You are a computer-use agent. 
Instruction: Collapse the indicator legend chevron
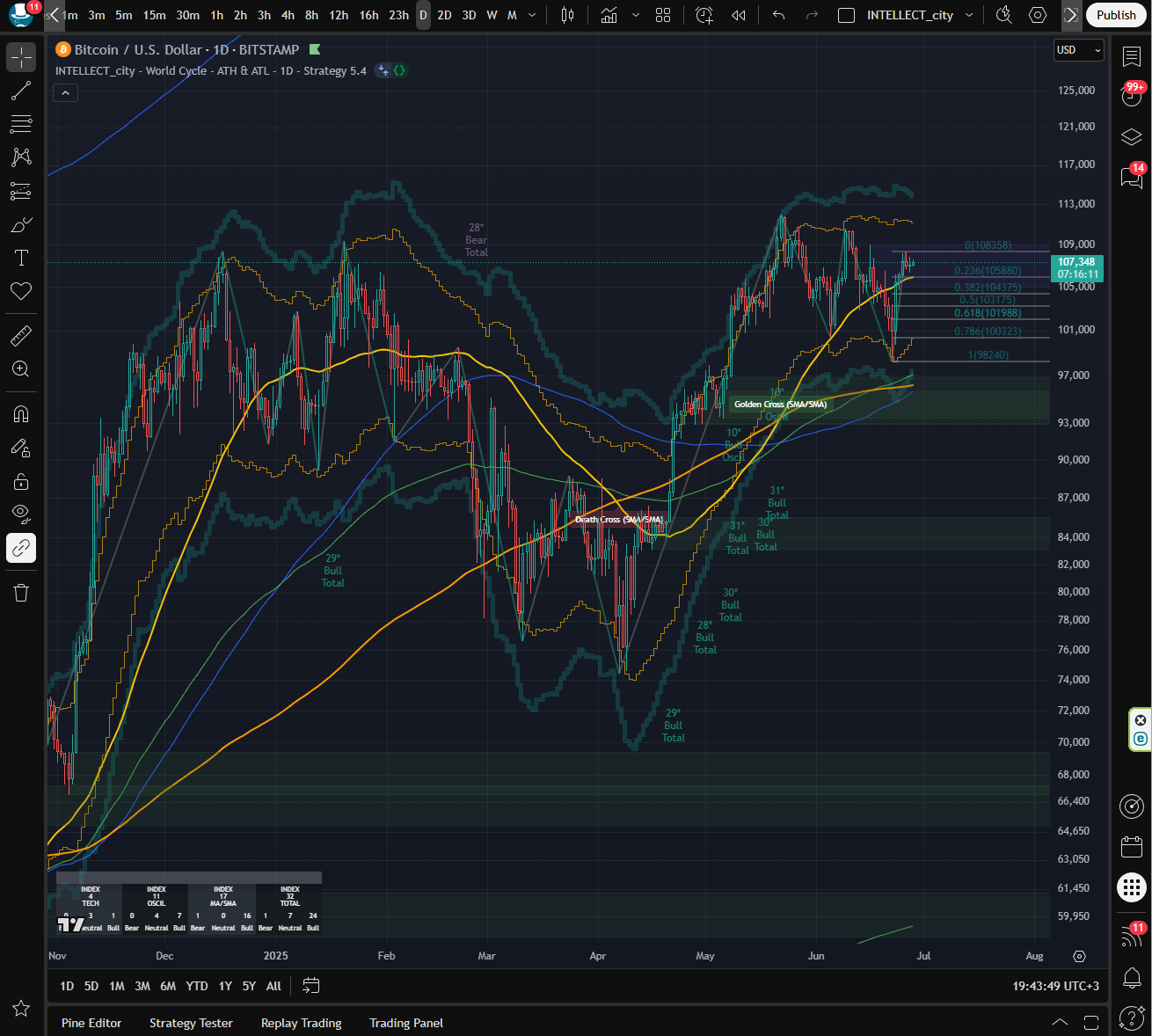pyautogui.click(x=66, y=92)
